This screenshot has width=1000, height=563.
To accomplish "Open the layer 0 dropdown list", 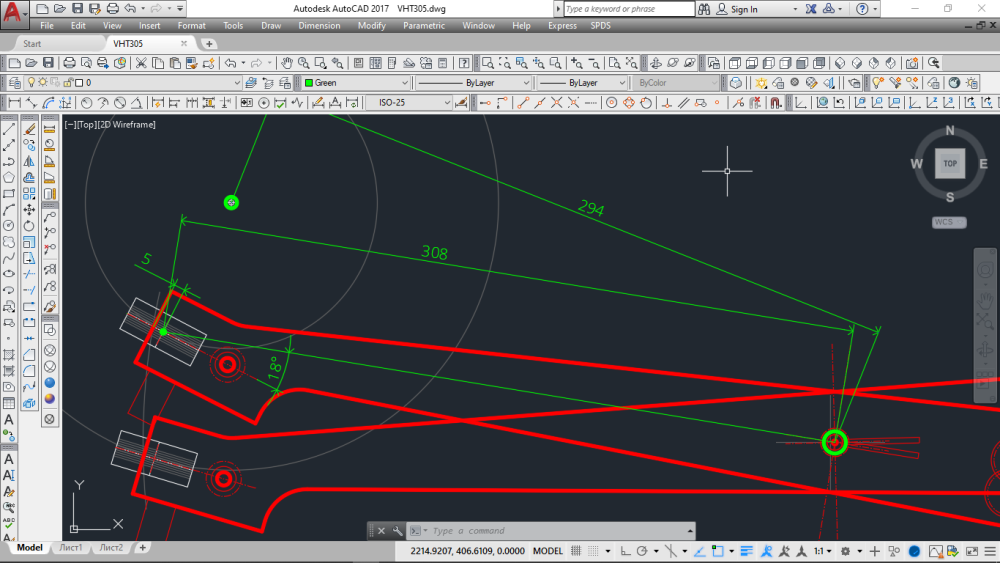I will pos(160,83).
